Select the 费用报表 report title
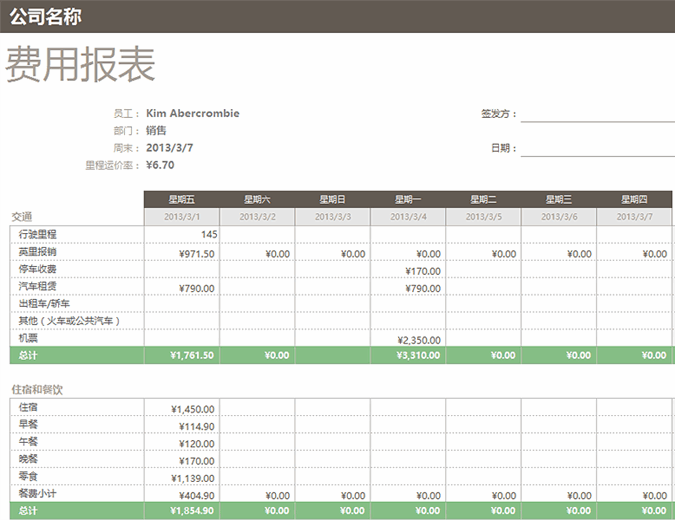This screenshot has height=520, width=675. (81, 65)
